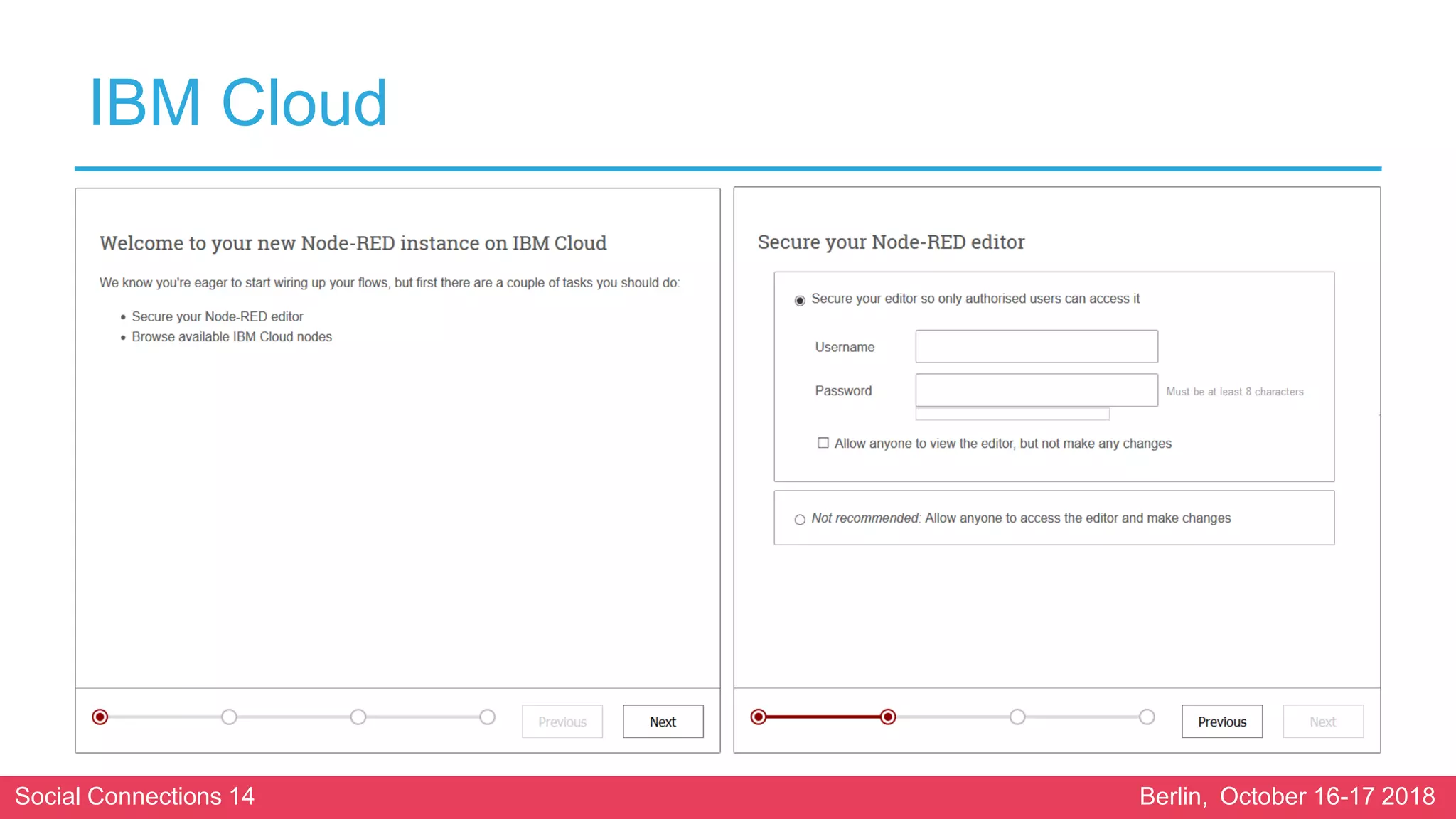Click third step dot in Welcome panel
This screenshot has height=819, width=1456.
(x=358, y=717)
